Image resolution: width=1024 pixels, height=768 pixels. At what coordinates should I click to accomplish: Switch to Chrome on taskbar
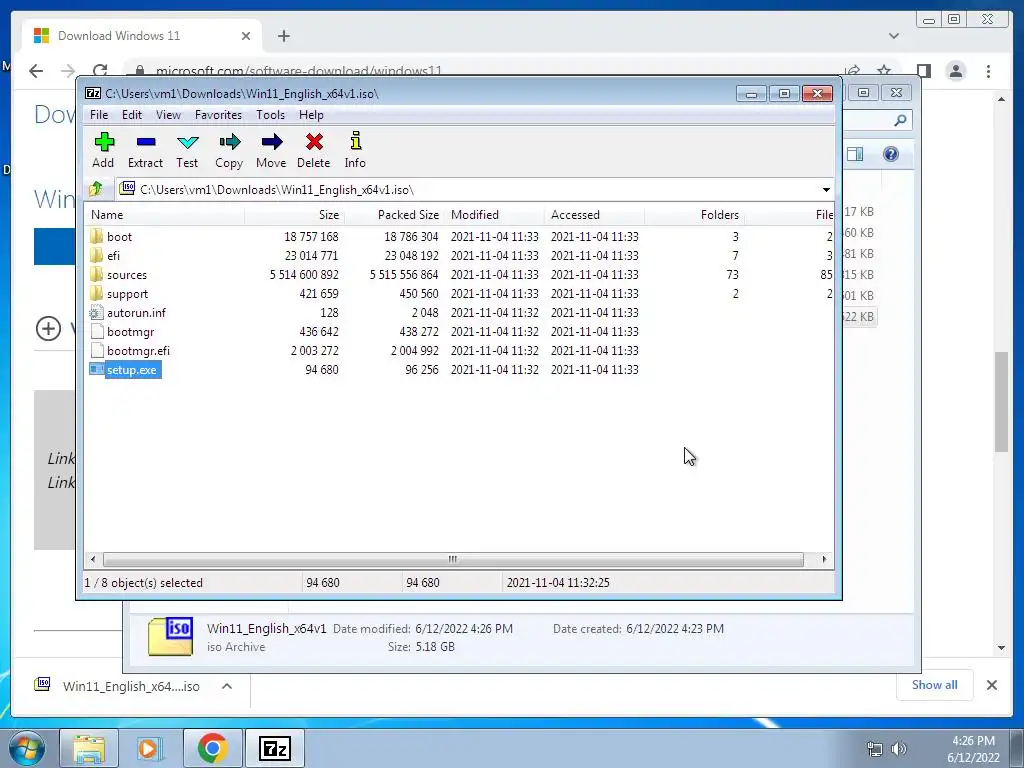click(x=212, y=748)
